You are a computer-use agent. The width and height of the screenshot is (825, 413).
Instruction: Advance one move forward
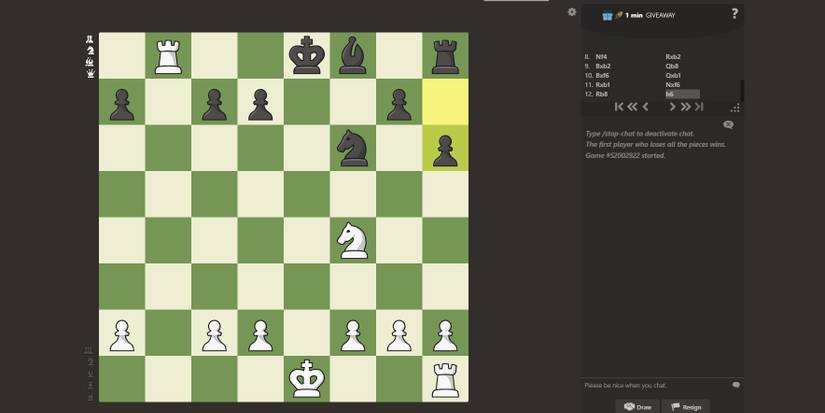[x=672, y=107]
